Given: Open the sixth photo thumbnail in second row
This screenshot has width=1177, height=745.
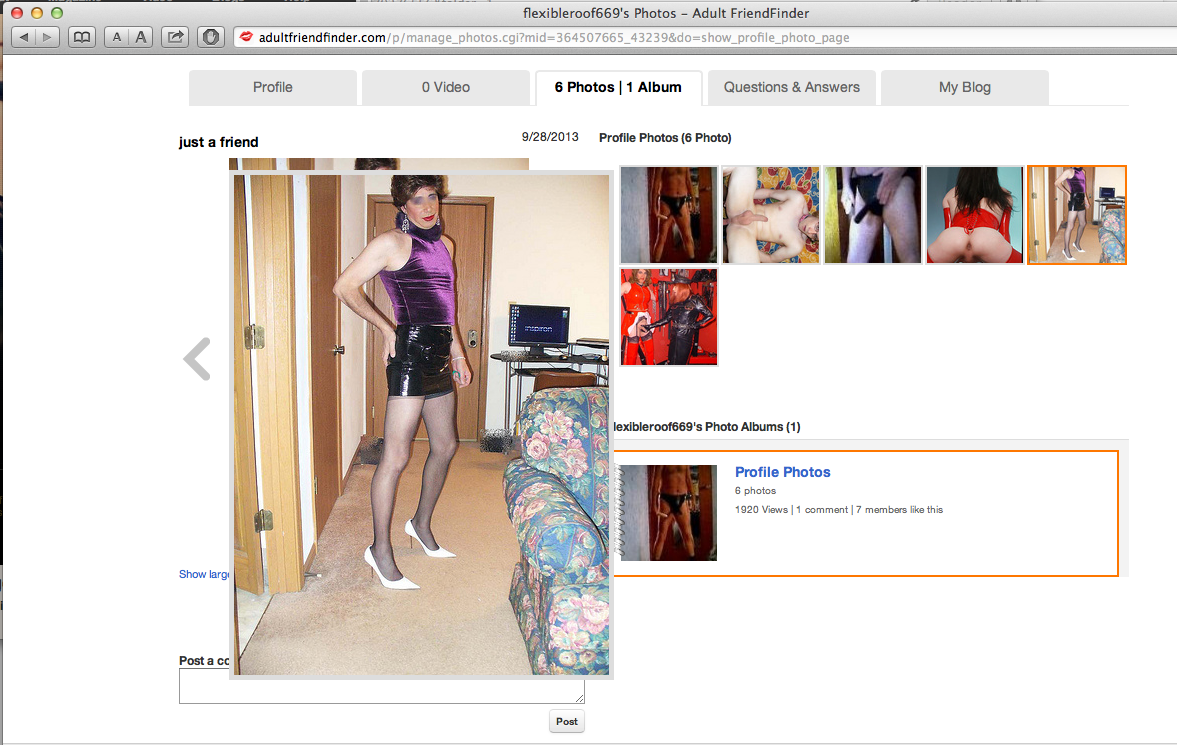Looking at the screenshot, I should click(668, 317).
